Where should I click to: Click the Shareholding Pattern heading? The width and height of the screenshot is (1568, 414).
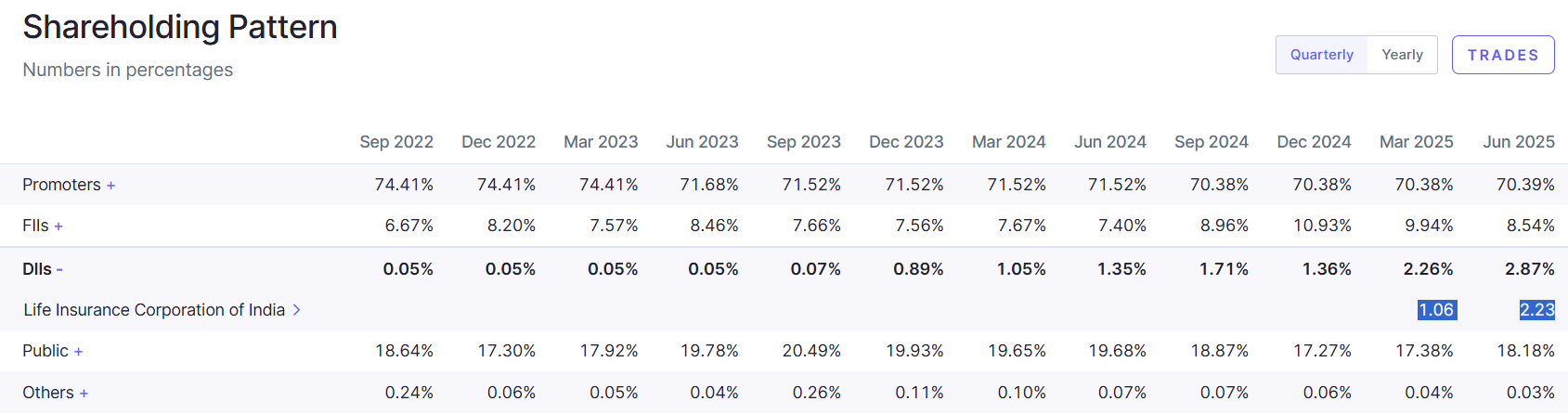pos(180,28)
